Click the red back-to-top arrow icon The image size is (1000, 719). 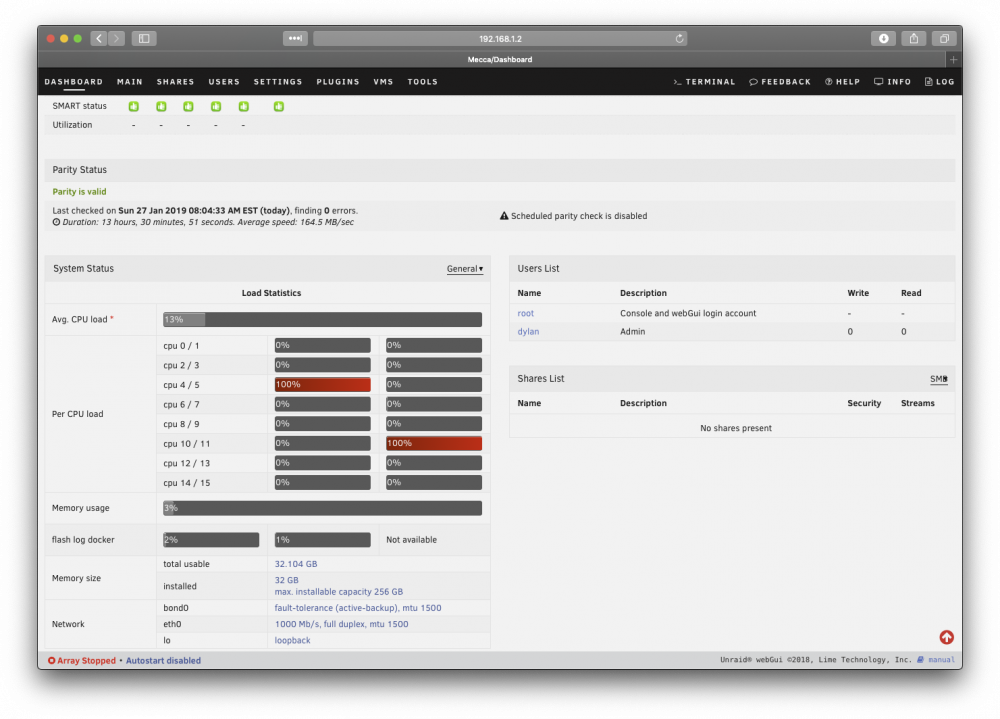coord(946,637)
